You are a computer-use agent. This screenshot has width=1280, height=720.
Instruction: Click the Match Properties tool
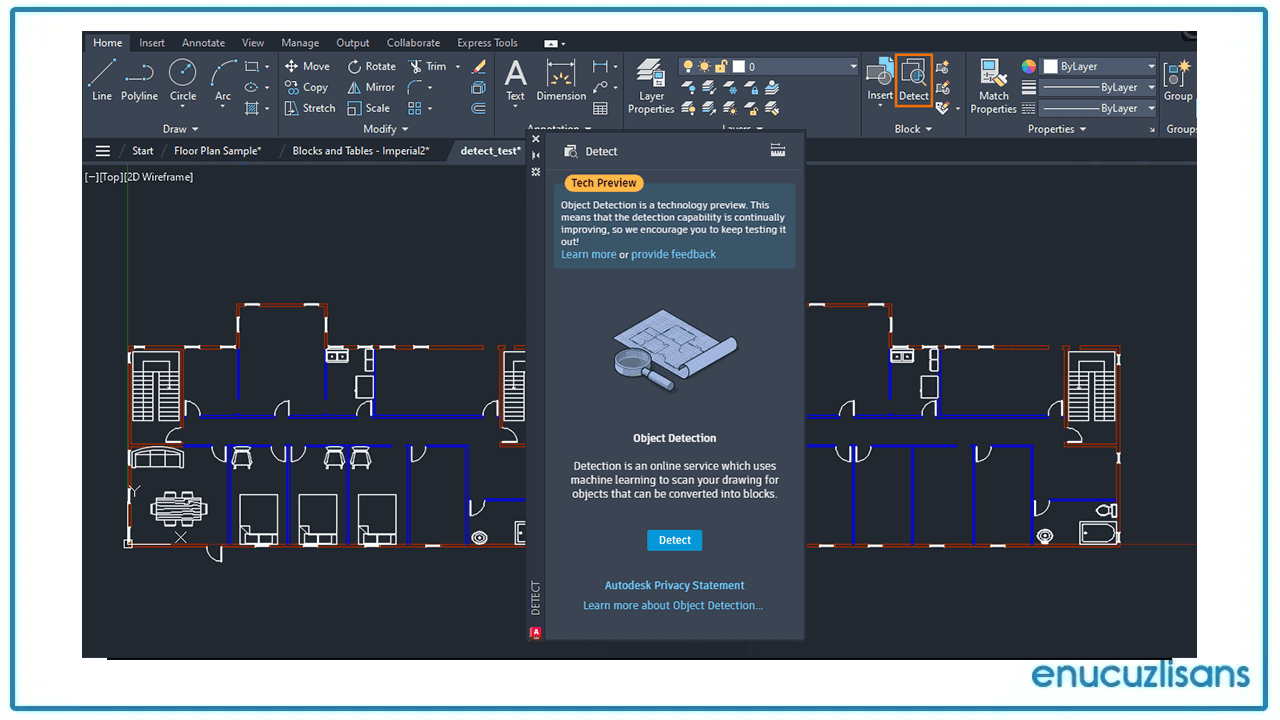993,86
